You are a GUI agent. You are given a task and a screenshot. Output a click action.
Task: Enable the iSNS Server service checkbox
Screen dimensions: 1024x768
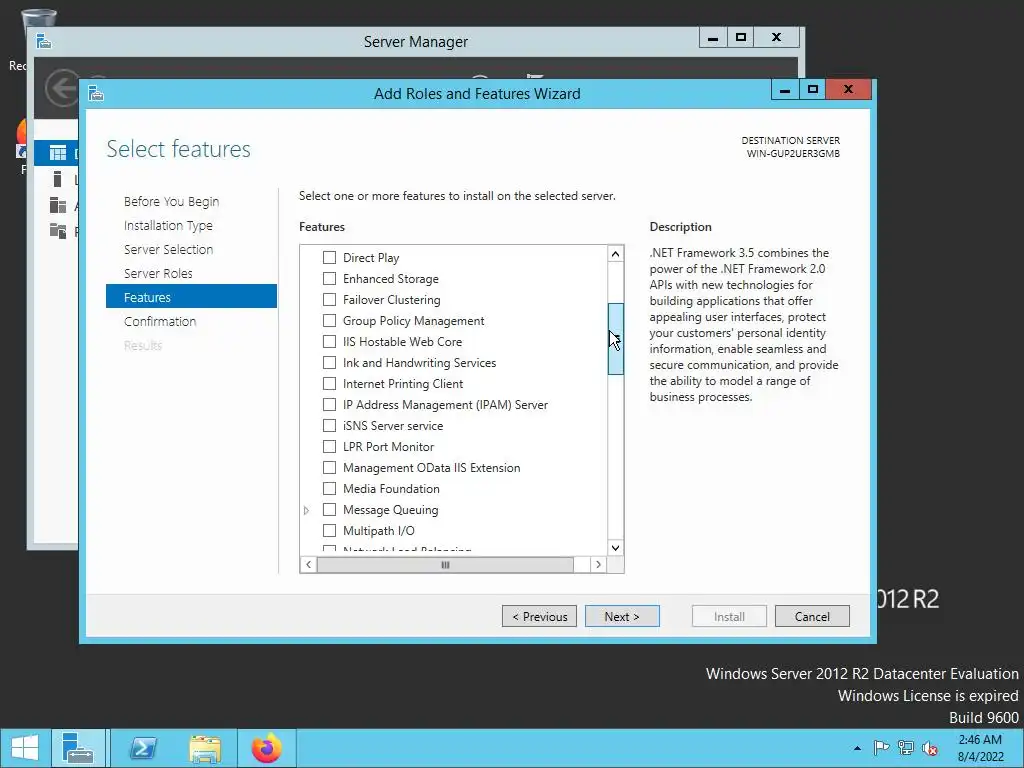click(x=329, y=425)
